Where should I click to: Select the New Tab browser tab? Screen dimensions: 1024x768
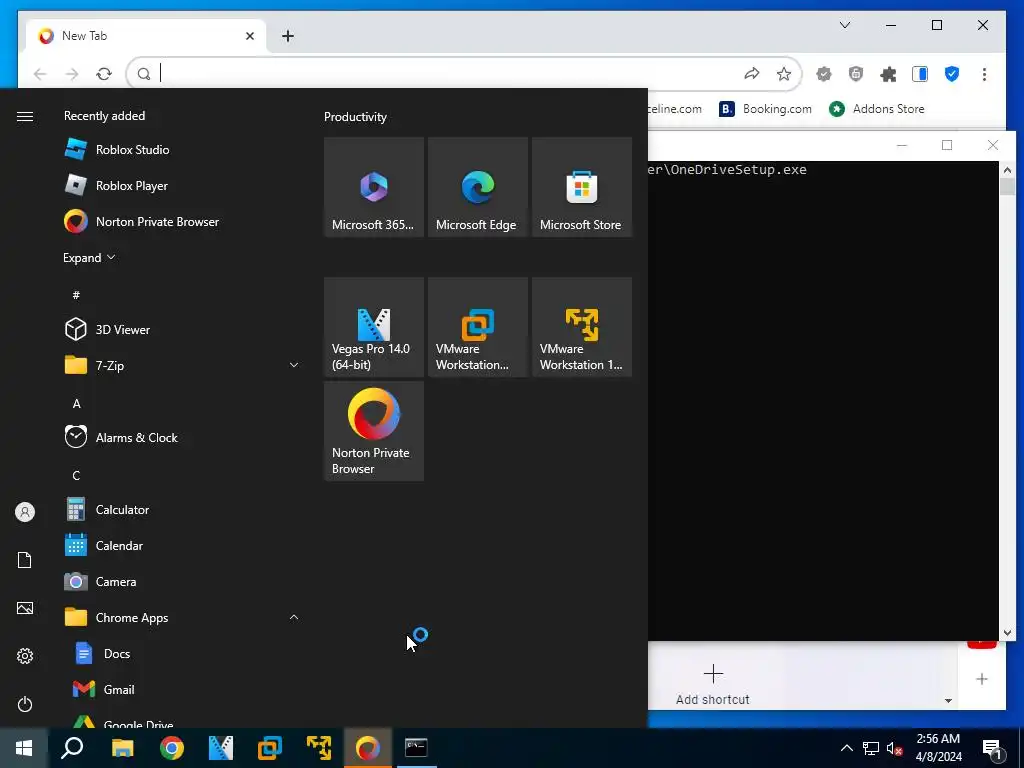[x=146, y=36]
